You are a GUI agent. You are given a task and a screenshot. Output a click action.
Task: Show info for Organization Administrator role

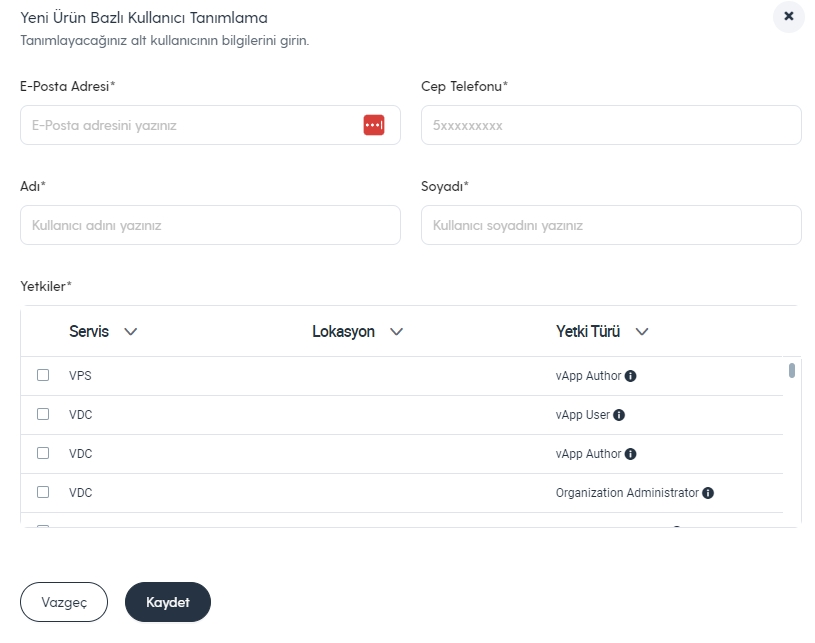click(x=708, y=493)
